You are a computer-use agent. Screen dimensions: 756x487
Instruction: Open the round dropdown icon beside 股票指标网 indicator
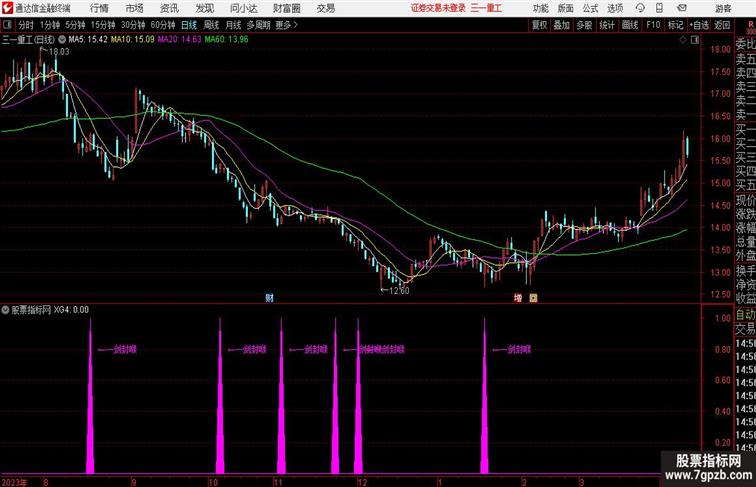point(5,310)
